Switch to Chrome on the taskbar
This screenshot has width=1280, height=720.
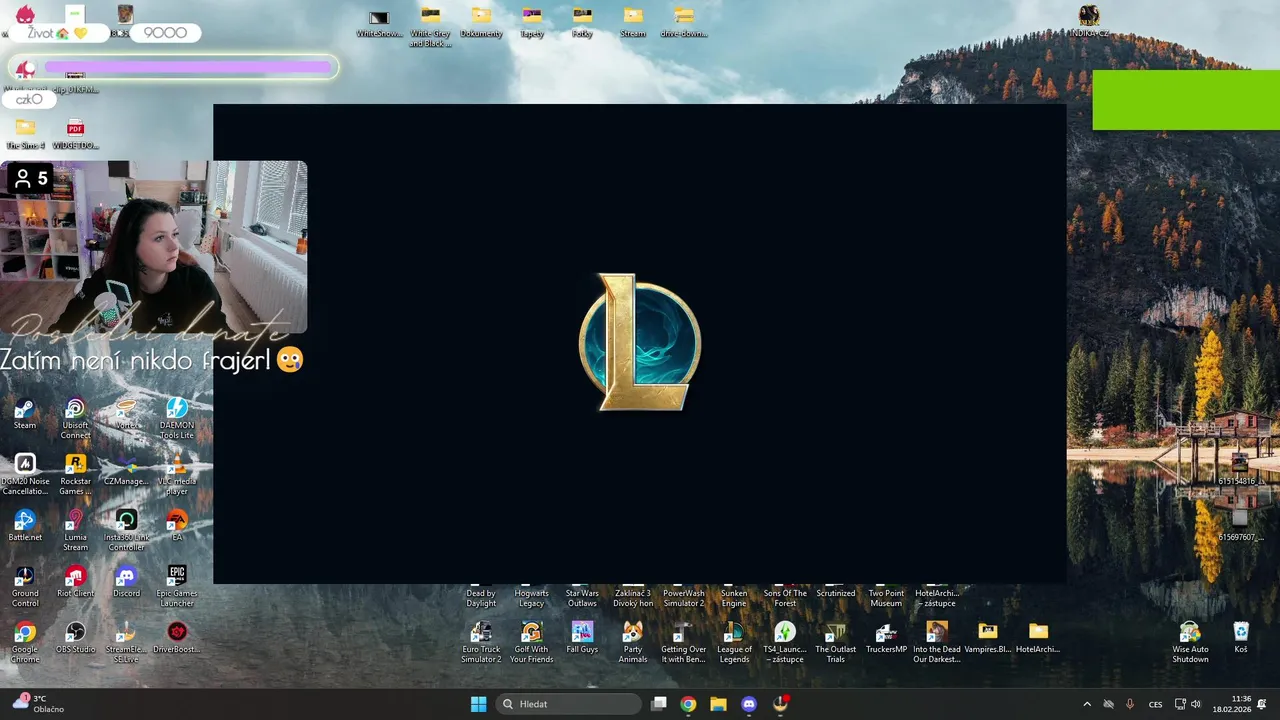688,704
